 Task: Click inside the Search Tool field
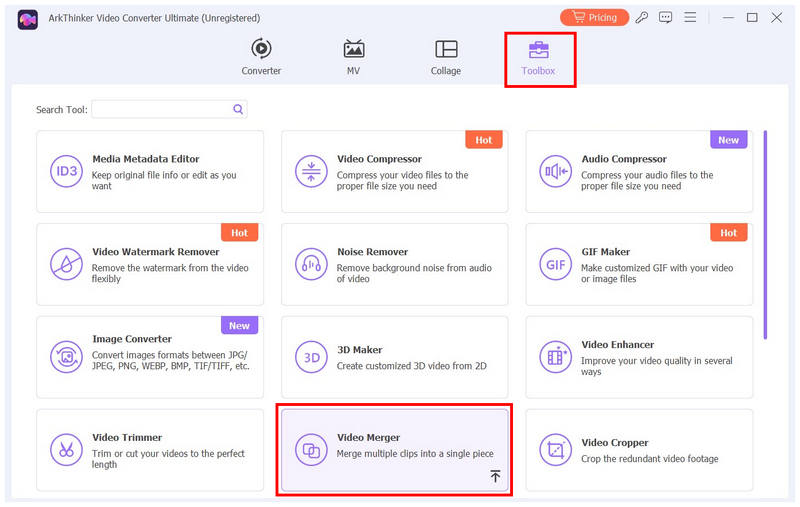pyautogui.click(x=169, y=109)
